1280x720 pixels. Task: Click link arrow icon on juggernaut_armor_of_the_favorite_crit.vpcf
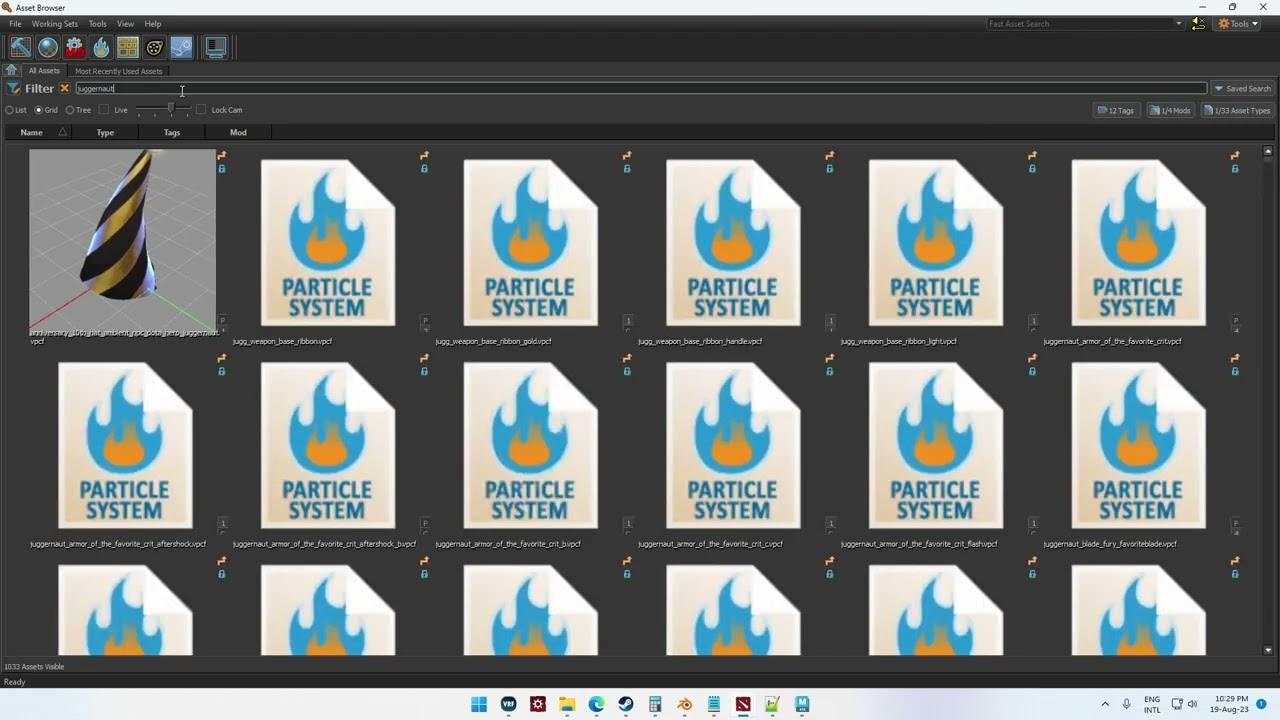tap(1235, 155)
